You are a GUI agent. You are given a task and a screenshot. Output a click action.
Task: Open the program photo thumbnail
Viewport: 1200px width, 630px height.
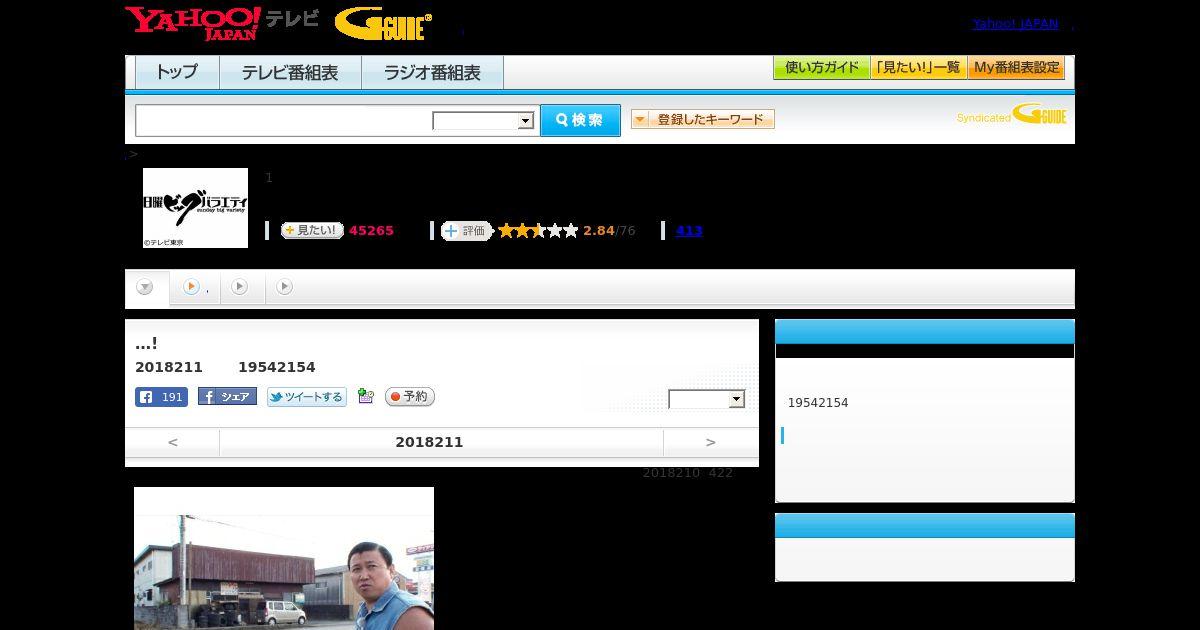coord(284,558)
